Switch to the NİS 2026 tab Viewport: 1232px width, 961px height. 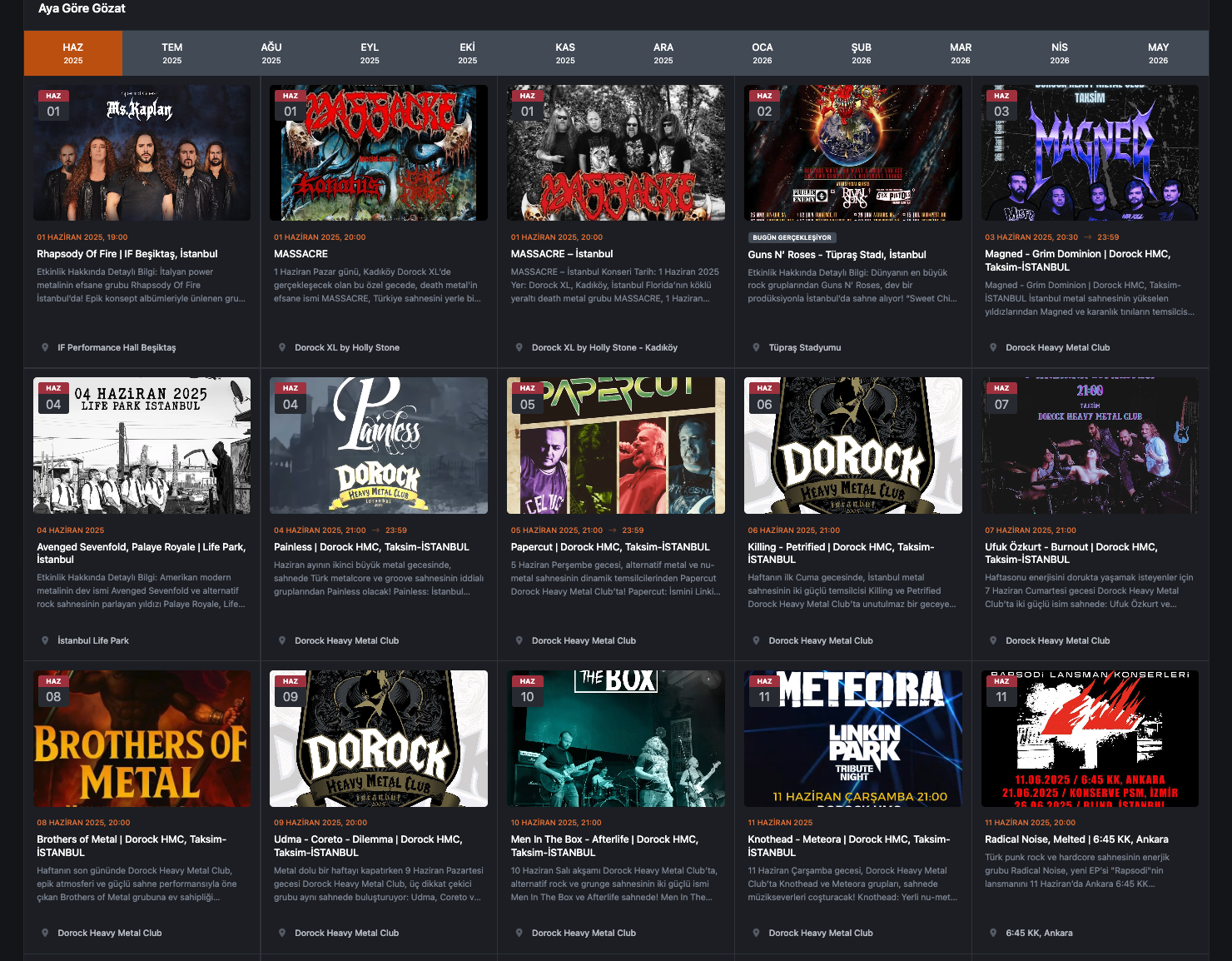[x=1060, y=53]
